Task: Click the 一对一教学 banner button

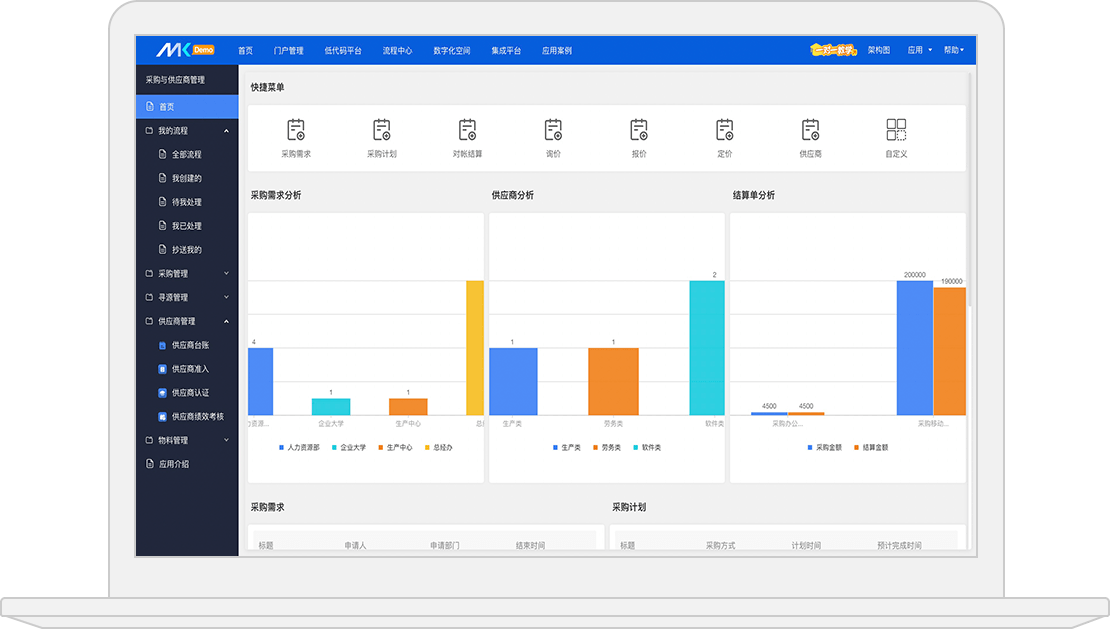Action: point(833,50)
